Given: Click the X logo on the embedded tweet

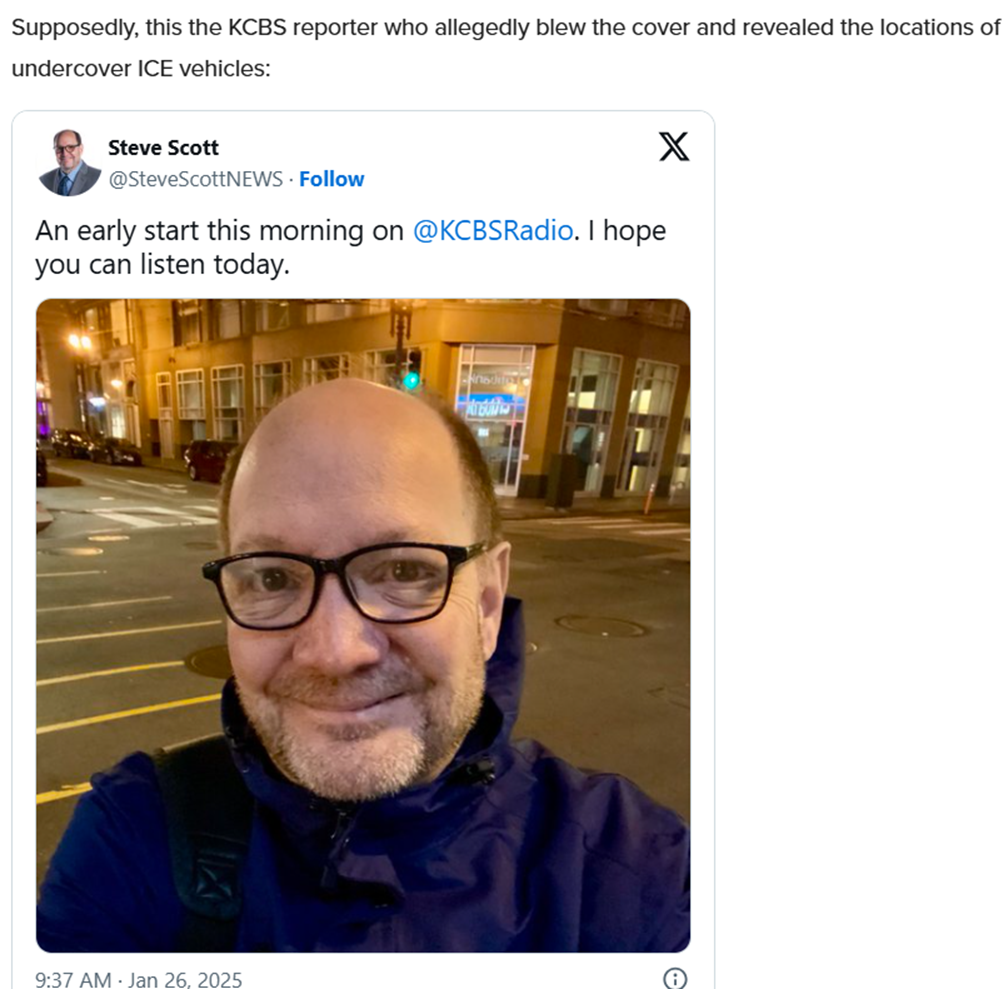Looking at the screenshot, I should pyautogui.click(x=674, y=147).
